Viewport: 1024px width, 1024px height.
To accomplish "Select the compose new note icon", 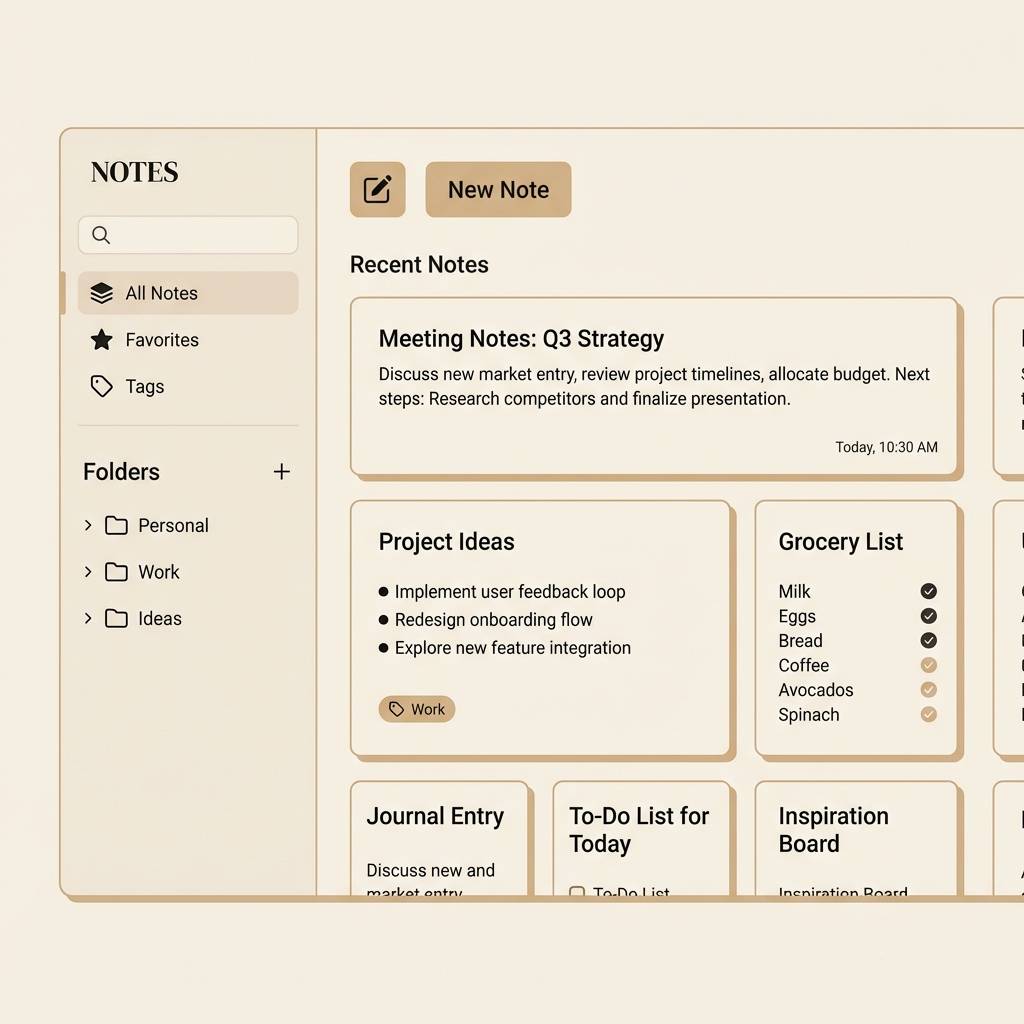I will coord(377,189).
